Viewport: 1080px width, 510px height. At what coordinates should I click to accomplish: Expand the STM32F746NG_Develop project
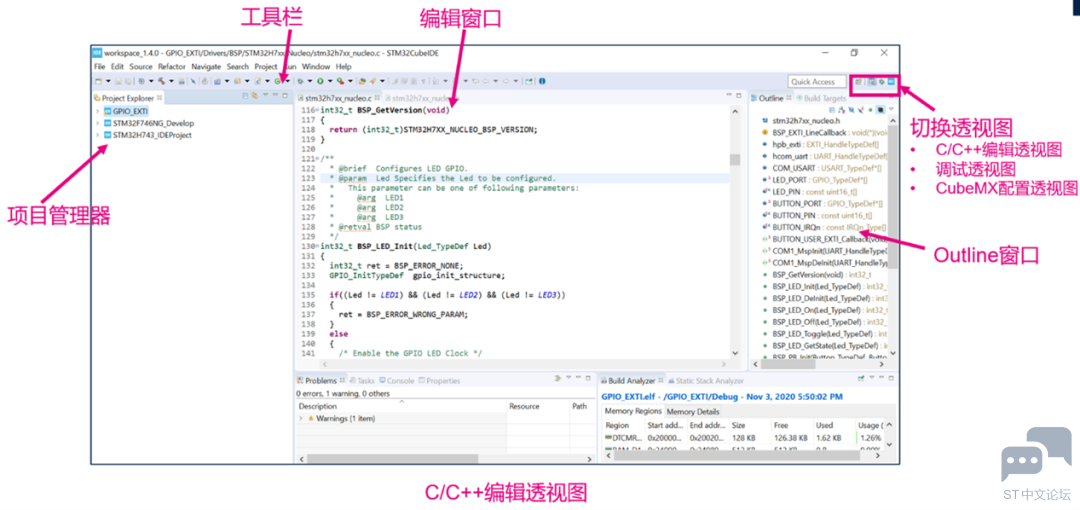tap(97, 123)
